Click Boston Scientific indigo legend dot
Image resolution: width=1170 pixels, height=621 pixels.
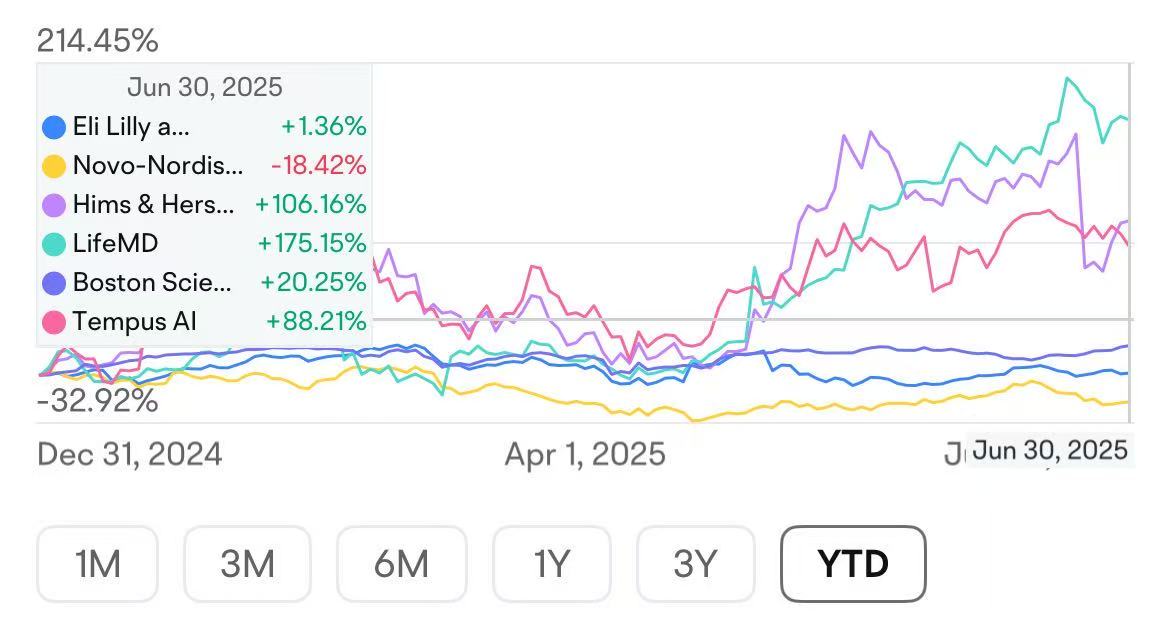tap(54, 283)
